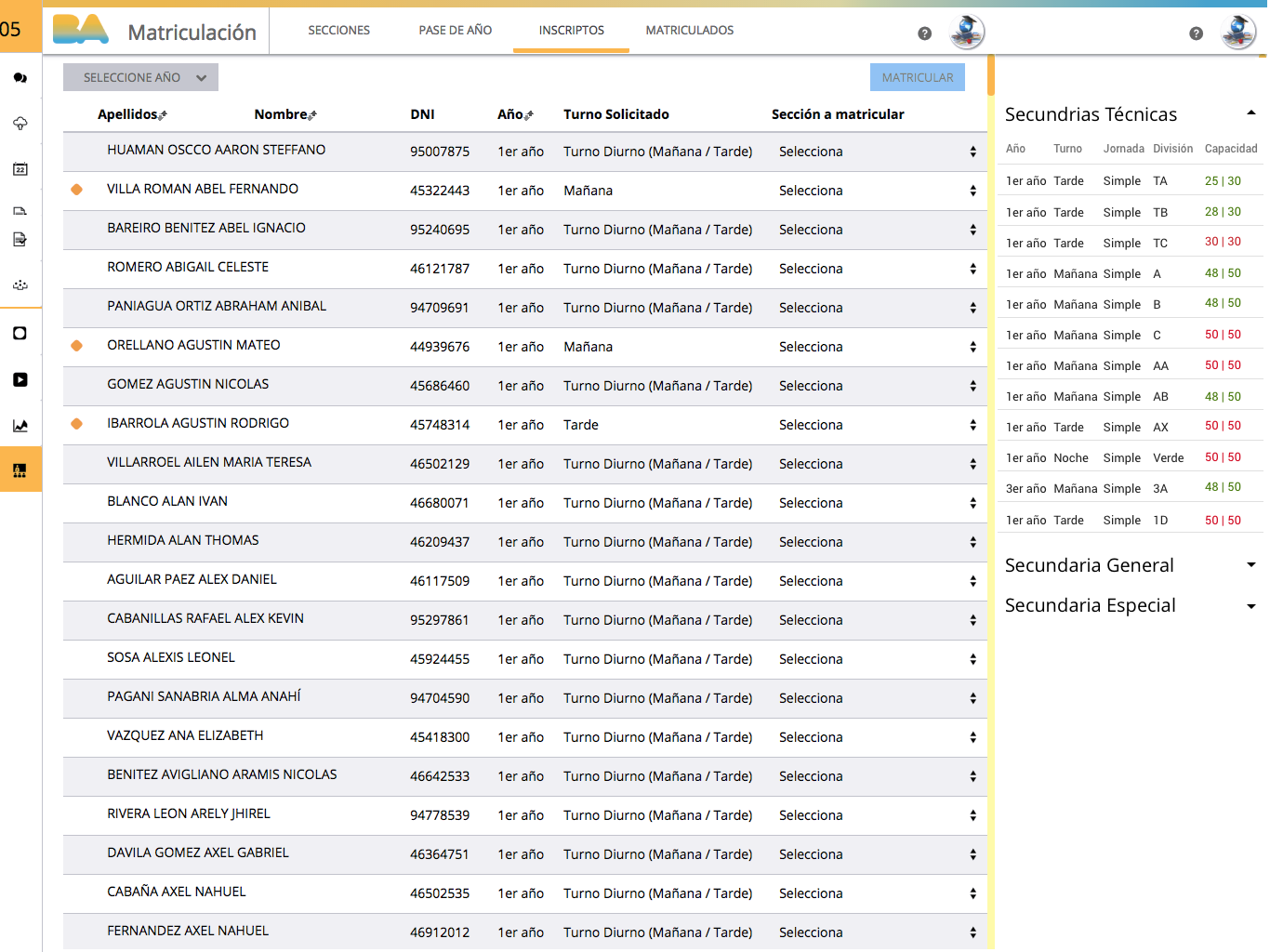Open the statistics chart sidebar icon
Screen dimensions: 1270x952
pos(20,426)
